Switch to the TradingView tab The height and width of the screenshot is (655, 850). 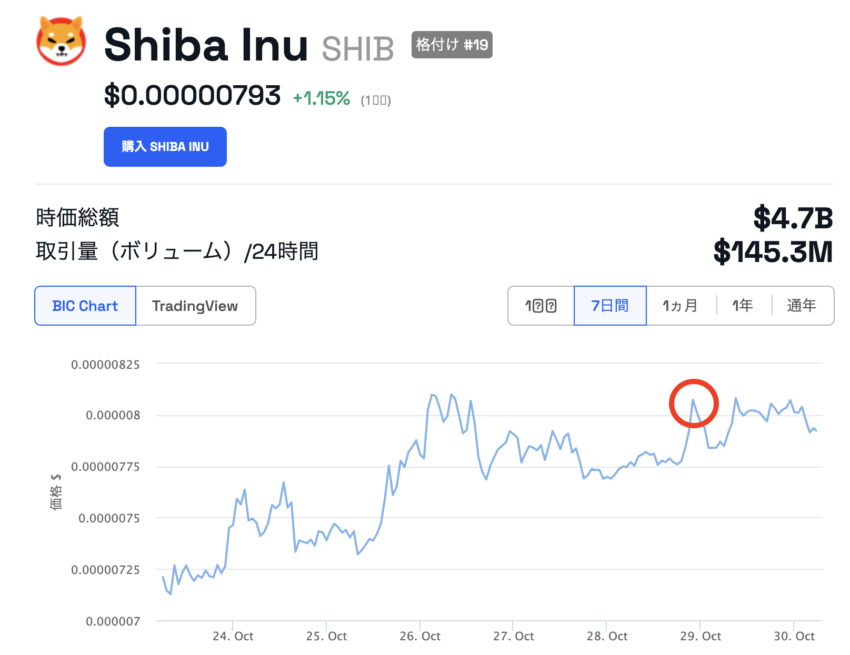pos(195,306)
